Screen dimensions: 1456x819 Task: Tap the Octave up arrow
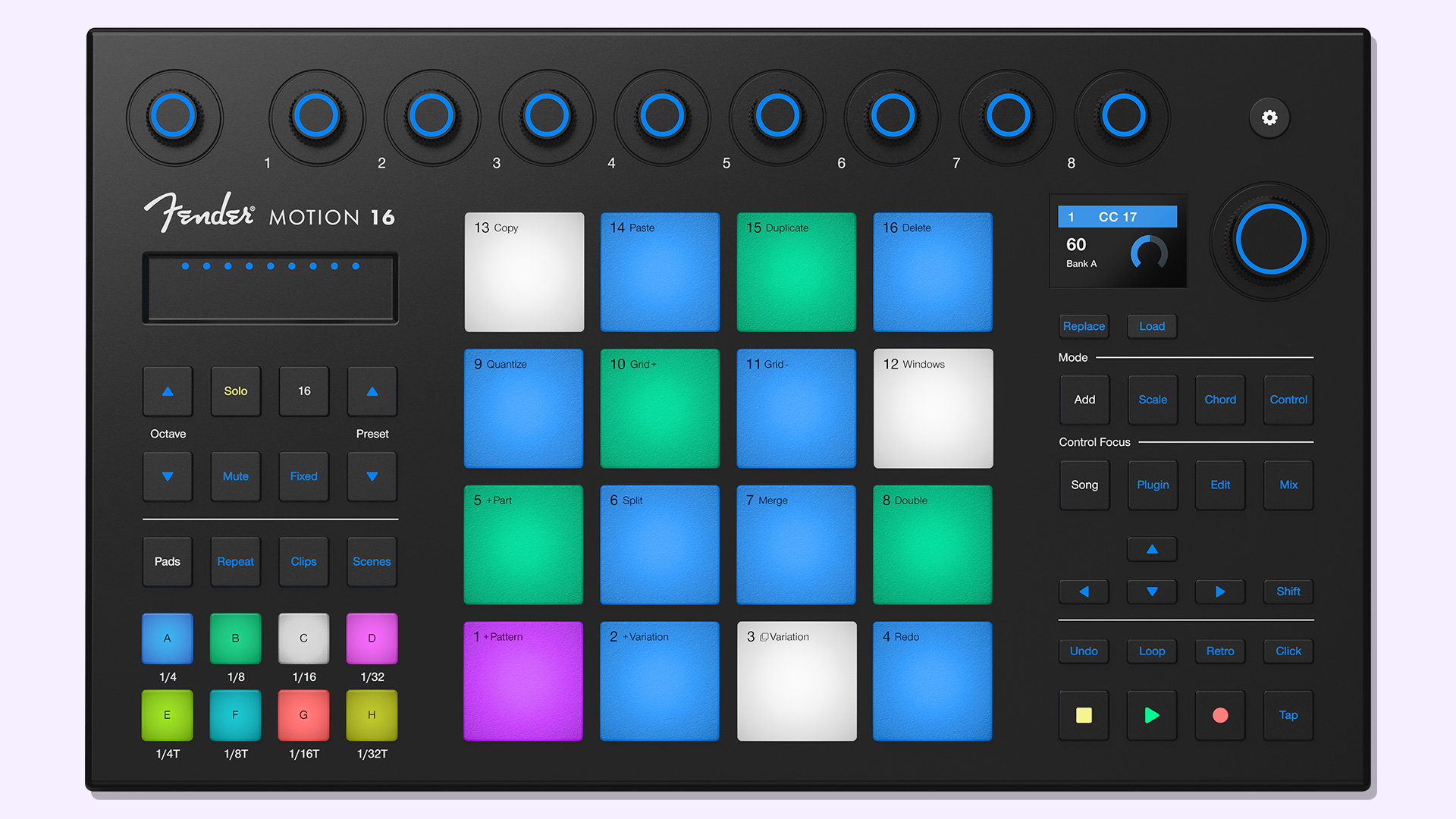click(x=168, y=391)
